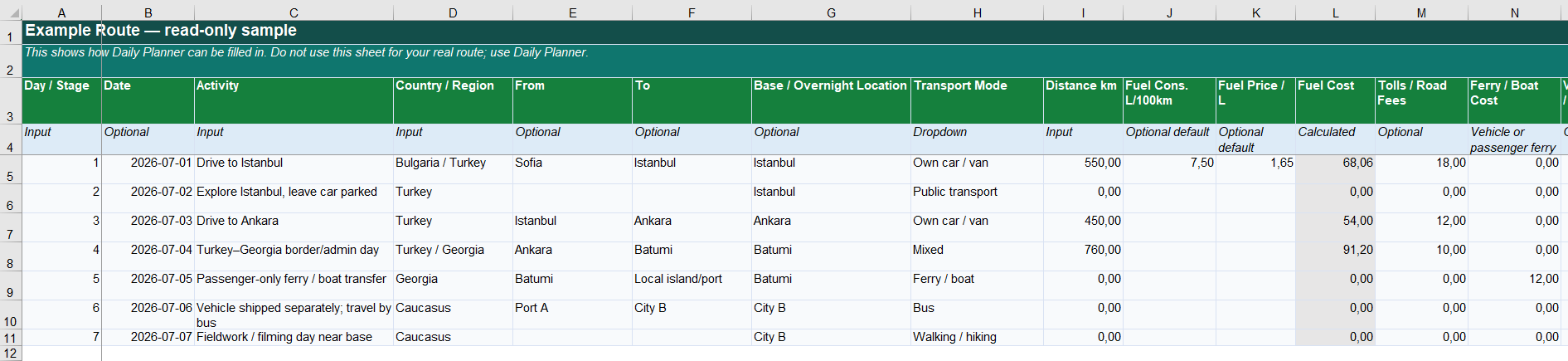Click the 'Fuel Cons. L/100km' header
Screen dimensions: 1568x361
[x=1169, y=100]
